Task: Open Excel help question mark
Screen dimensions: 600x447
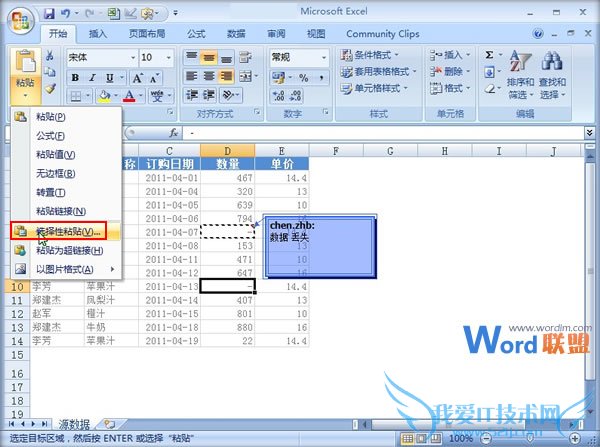Action: point(538,34)
